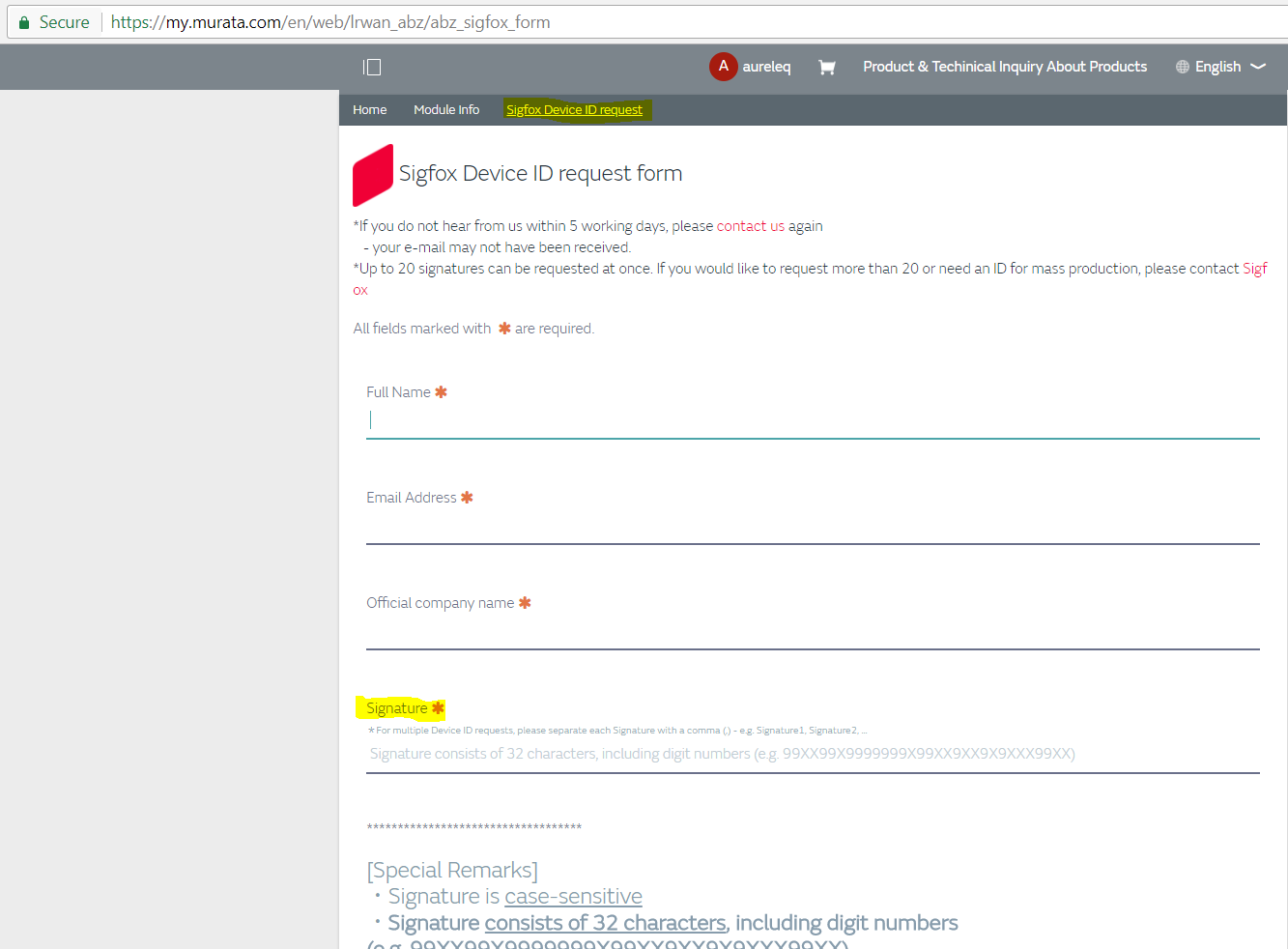Go to Home menu item
Viewport: 1288px width, 949px height.
point(369,110)
